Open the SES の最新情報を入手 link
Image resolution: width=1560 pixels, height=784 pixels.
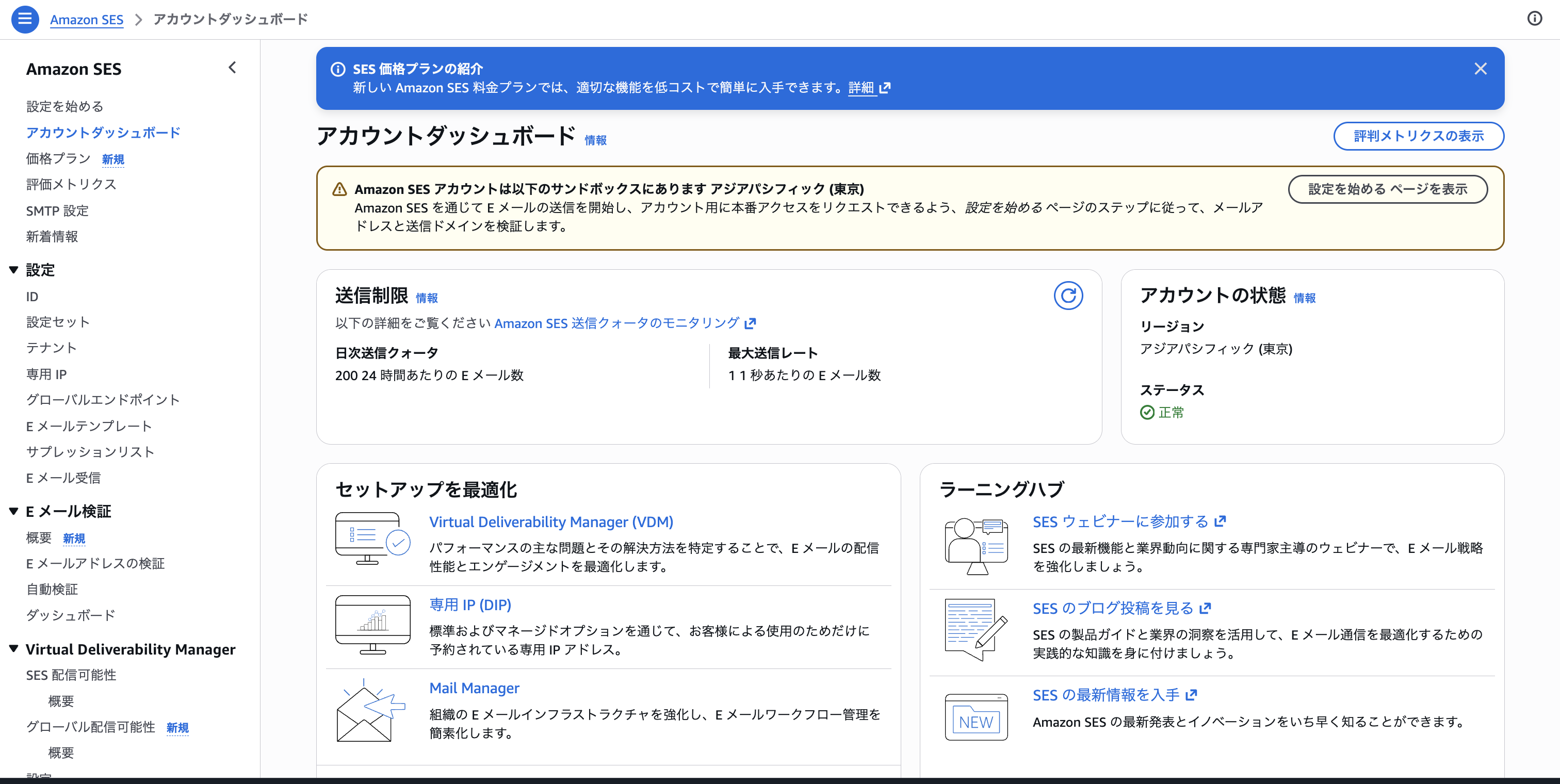(1114, 694)
